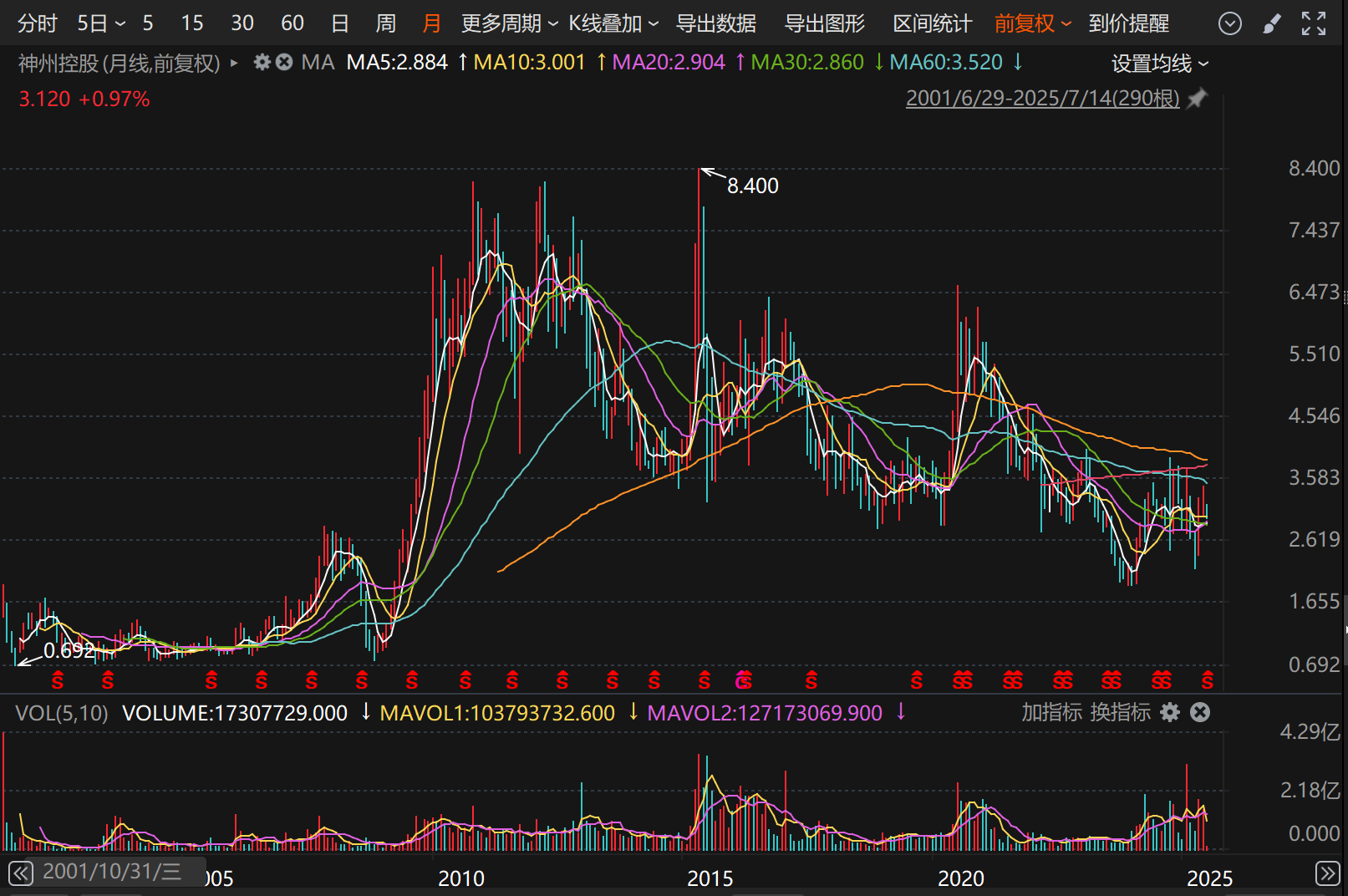The width and height of the screenshot is (1348, 896).
Task: Select 60-minute period tab
Action: 292,23
